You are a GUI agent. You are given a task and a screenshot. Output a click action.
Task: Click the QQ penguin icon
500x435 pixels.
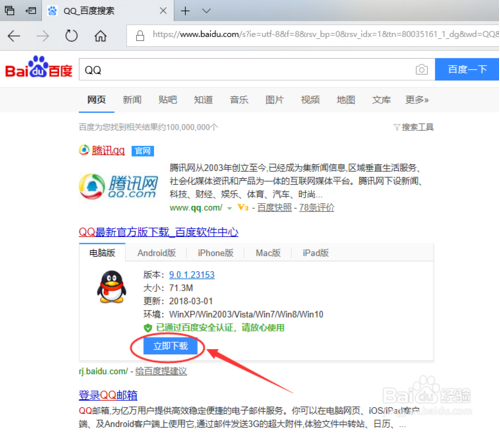(112, 286)
